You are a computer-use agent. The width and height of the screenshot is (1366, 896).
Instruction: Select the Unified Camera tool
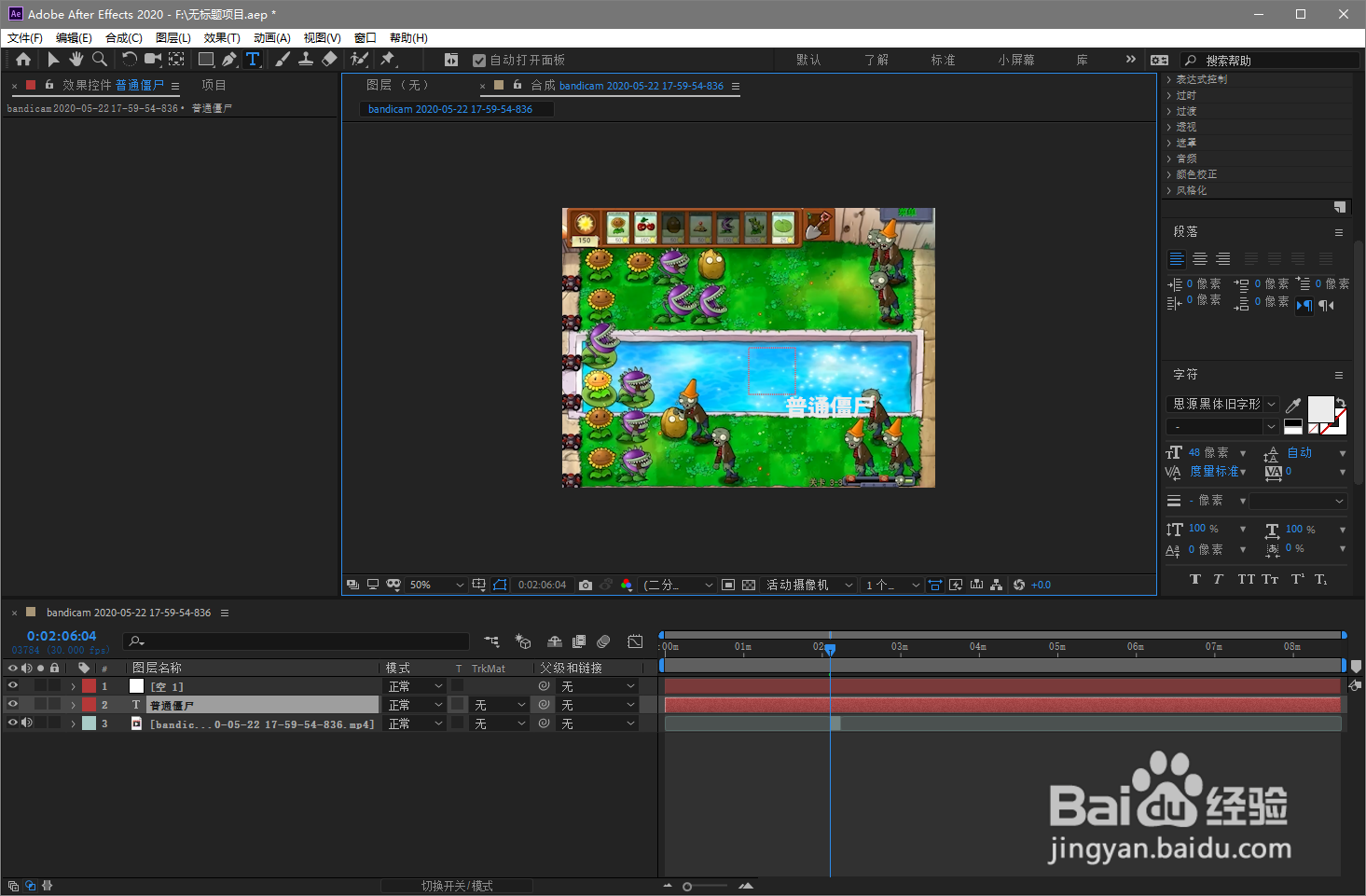tap(152, 60)
